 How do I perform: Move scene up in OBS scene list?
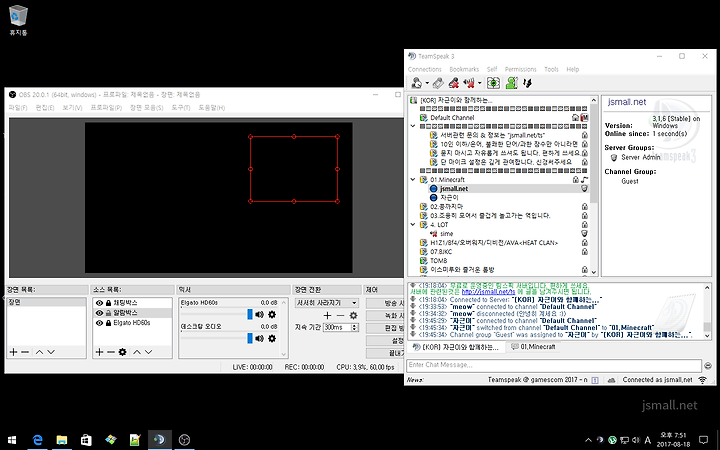coord(39,352)
